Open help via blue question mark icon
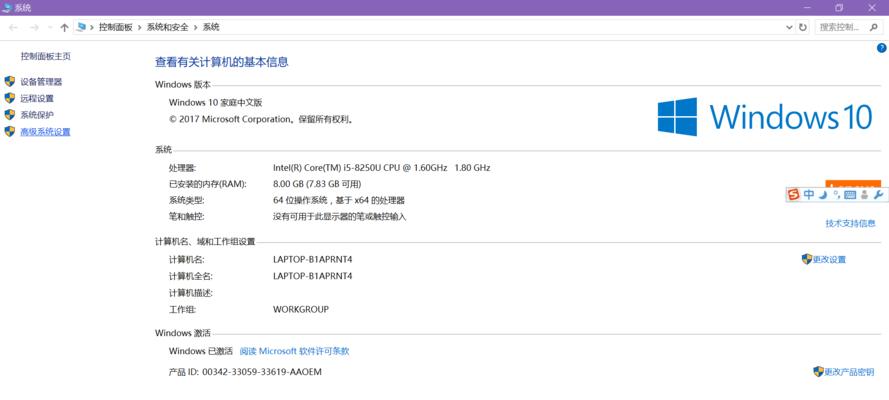This screenshot has width=889, height=400. point(882,48)
